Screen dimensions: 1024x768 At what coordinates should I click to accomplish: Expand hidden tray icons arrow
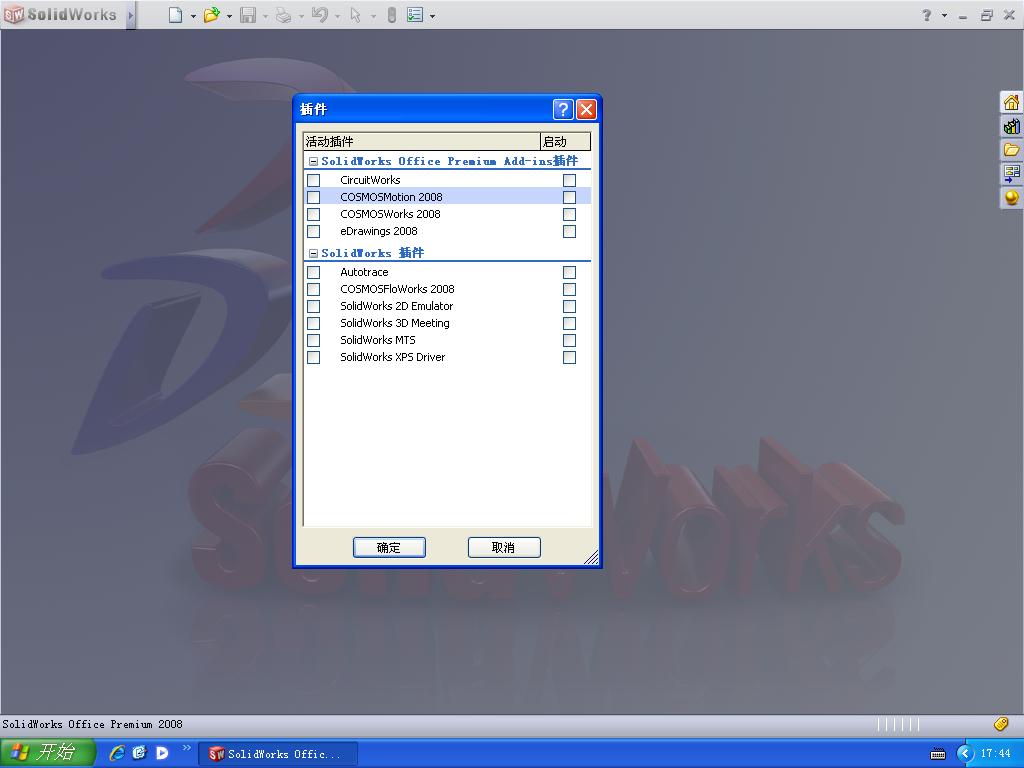pyautogui.click(x=965, y=754)
